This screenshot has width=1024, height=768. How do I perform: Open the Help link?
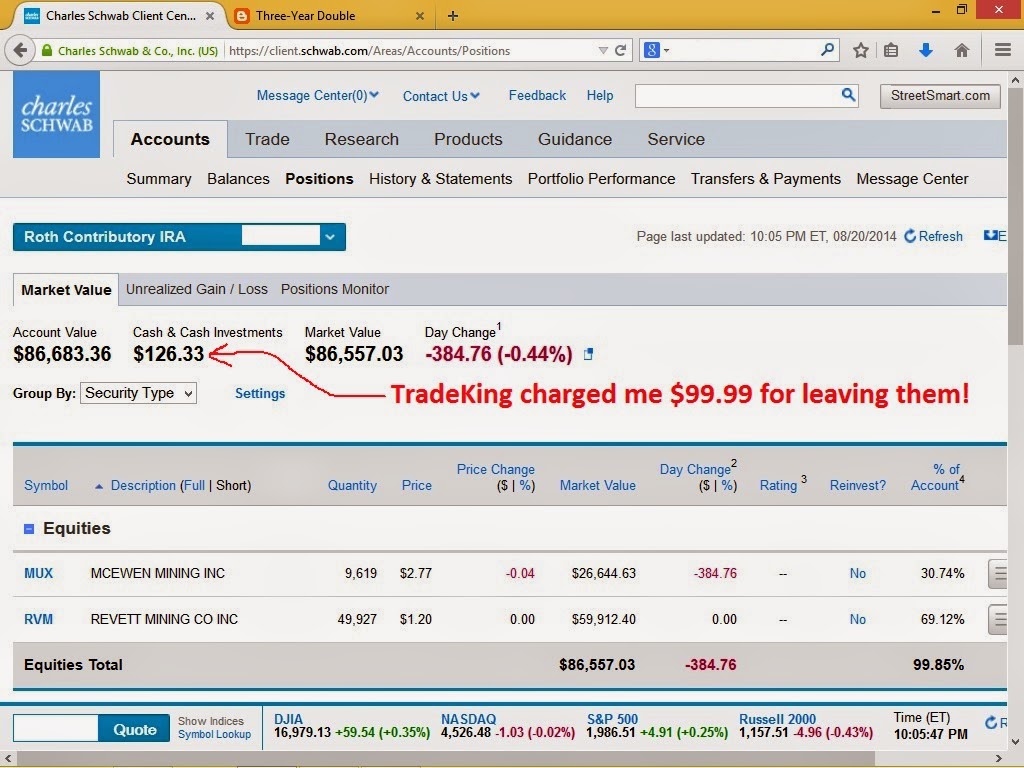[x=600, y=95]
